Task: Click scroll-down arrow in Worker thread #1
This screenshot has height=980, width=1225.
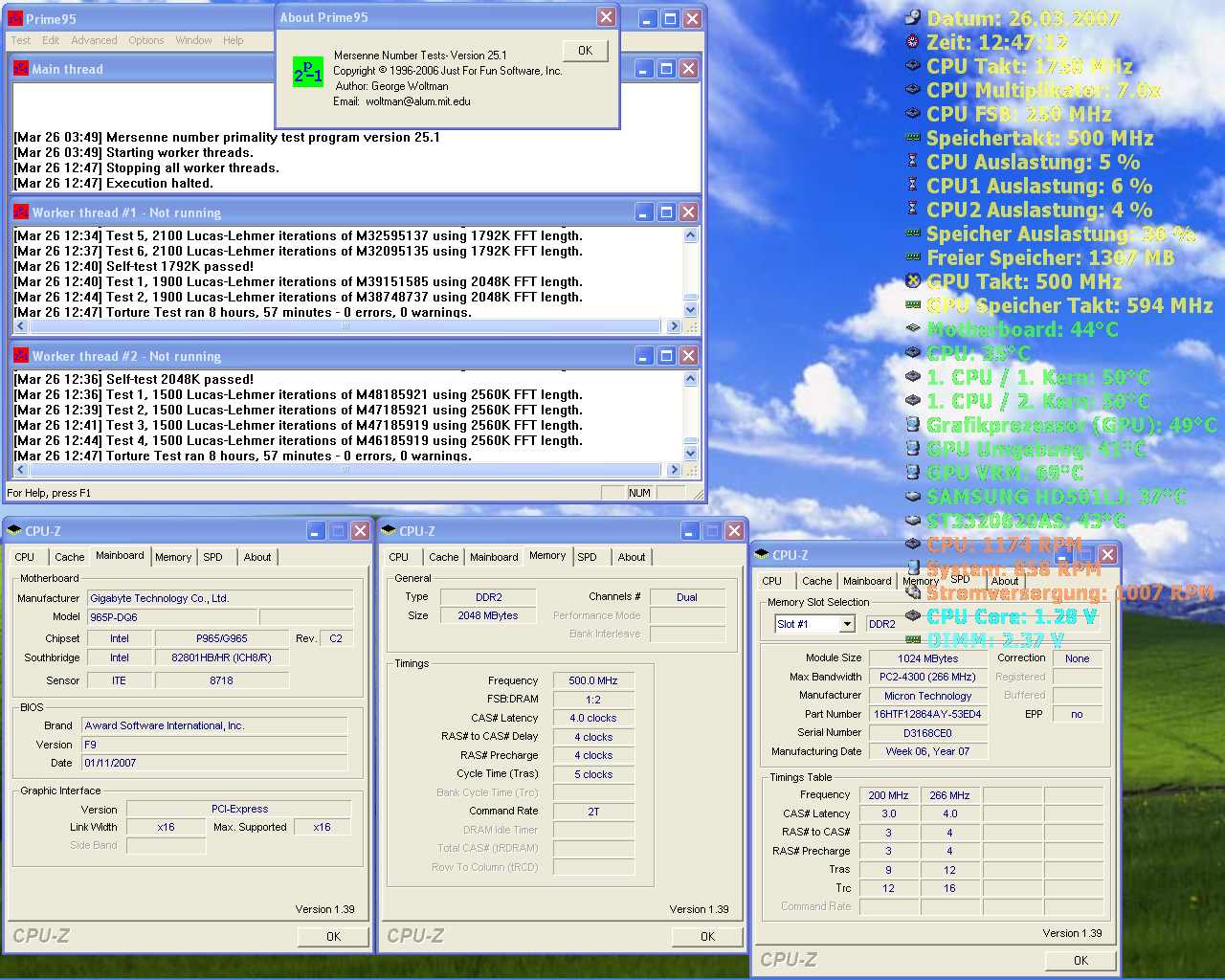Action: point(691,310)
